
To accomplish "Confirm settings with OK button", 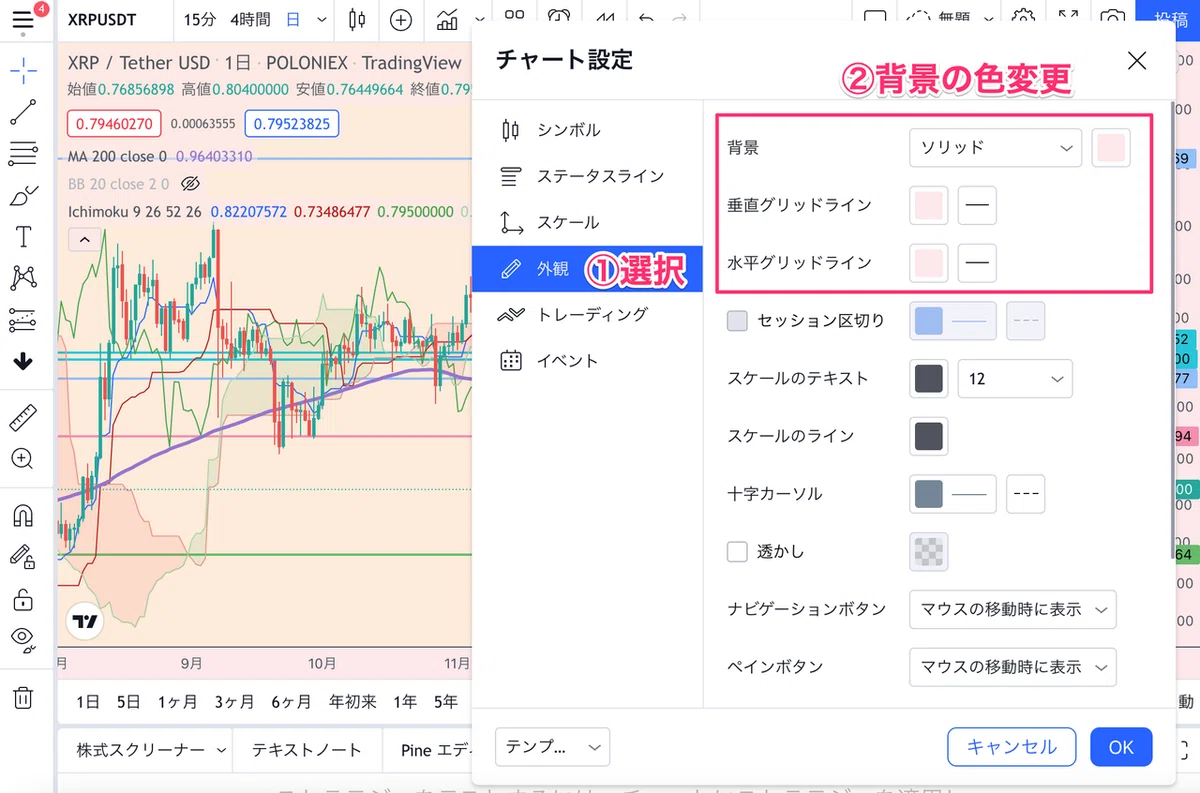I will point(1121,747).
